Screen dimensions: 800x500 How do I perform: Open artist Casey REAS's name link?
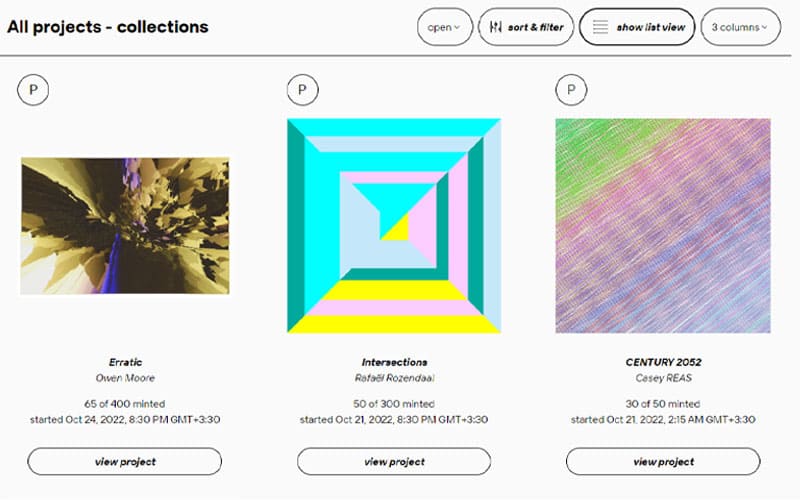tap(663, 378)
